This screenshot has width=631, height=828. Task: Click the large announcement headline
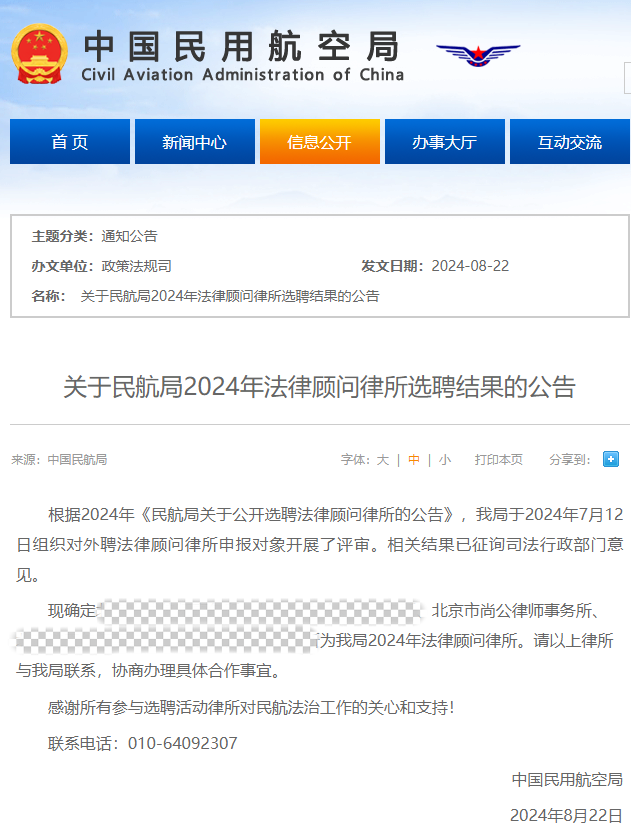tap(319, 387)
